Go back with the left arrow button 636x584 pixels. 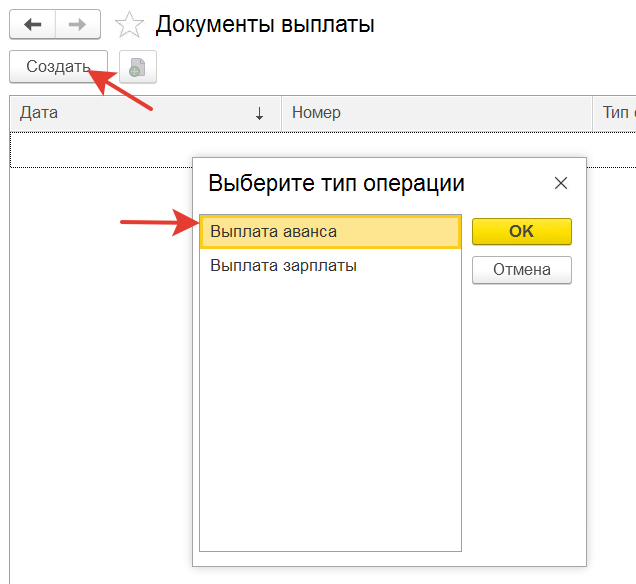point(32,24)
